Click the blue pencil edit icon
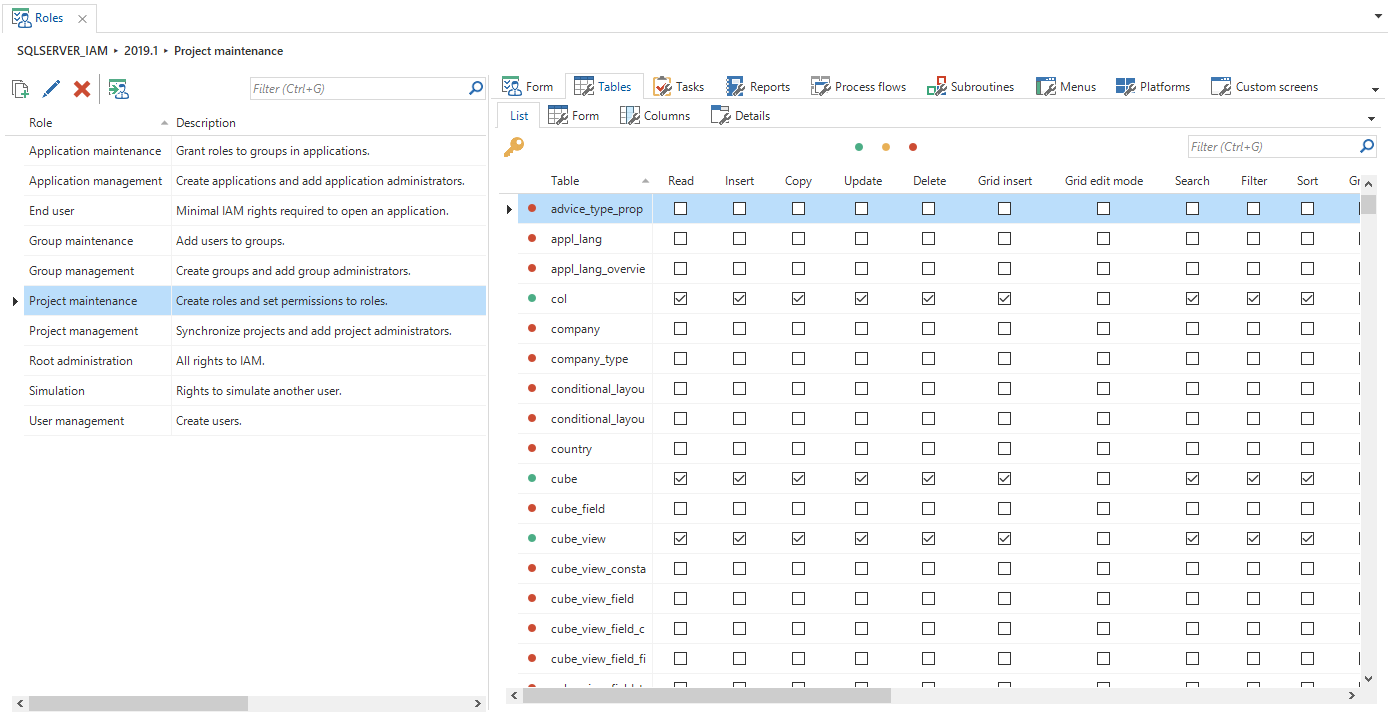 point(51,90)
